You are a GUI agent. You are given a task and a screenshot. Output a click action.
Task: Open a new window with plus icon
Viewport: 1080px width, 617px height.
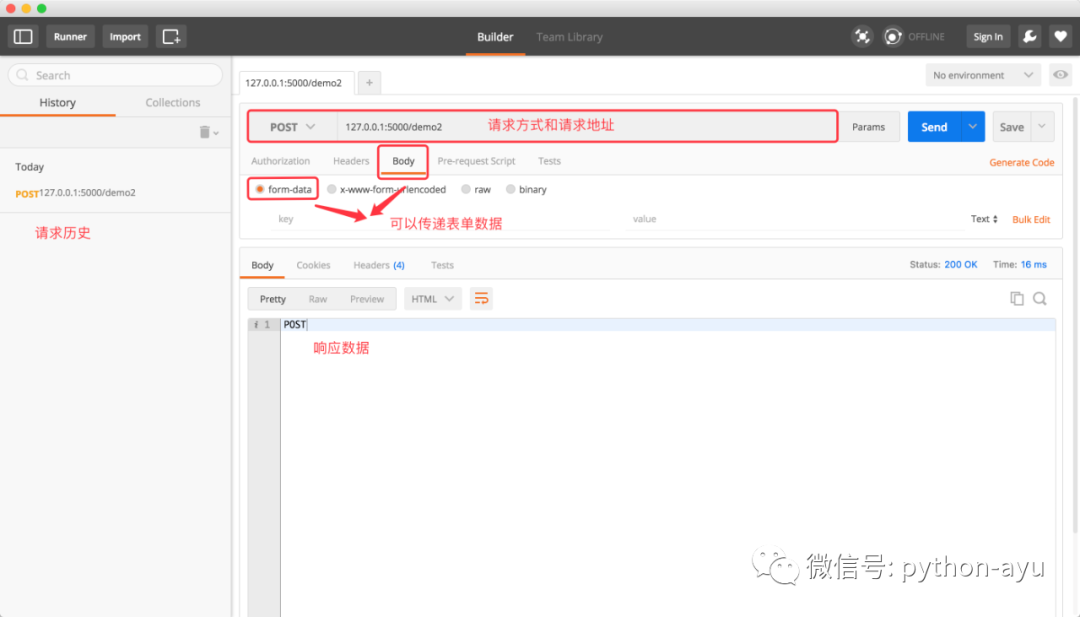pos(171,36)
